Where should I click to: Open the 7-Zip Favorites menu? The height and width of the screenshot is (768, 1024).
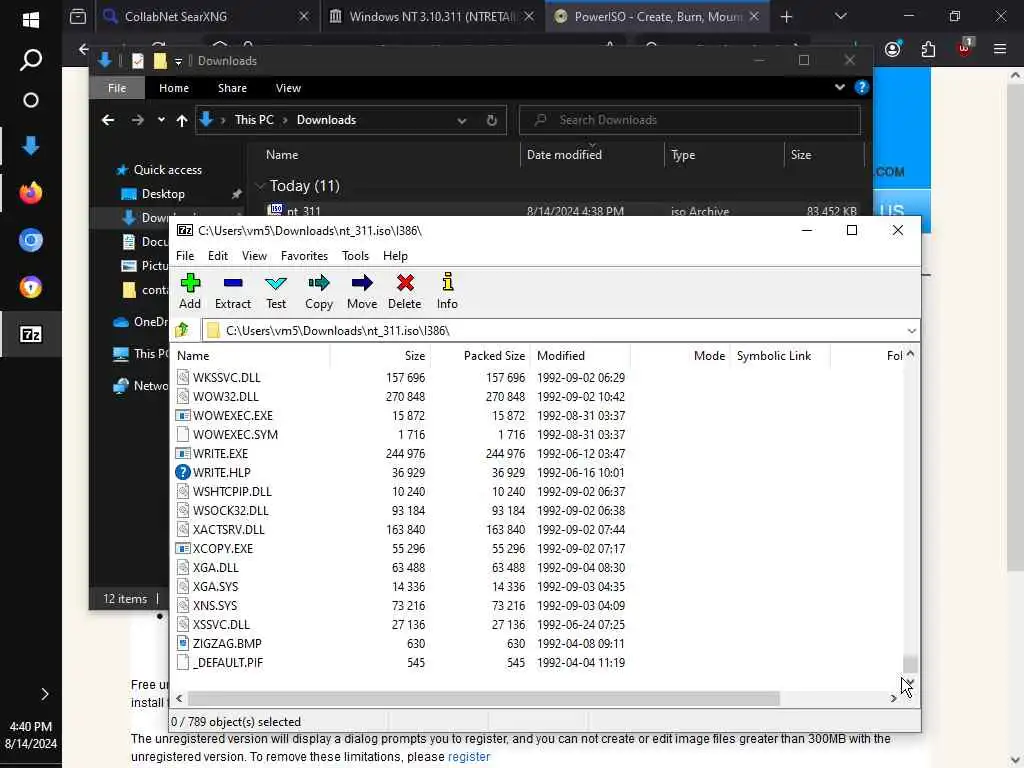[x=304, y=256]
